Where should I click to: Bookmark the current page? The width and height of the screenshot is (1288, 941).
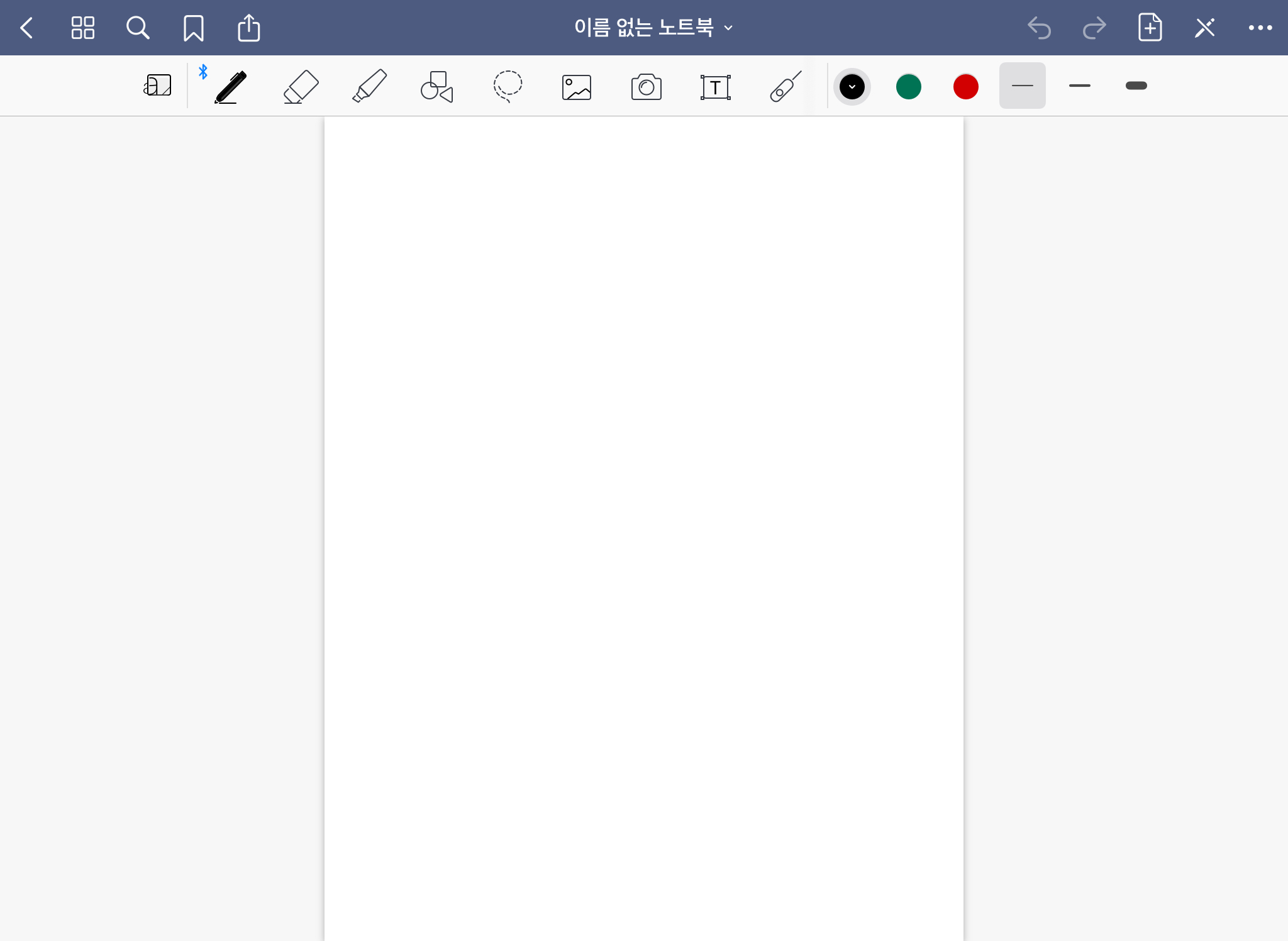pos(193,28)
